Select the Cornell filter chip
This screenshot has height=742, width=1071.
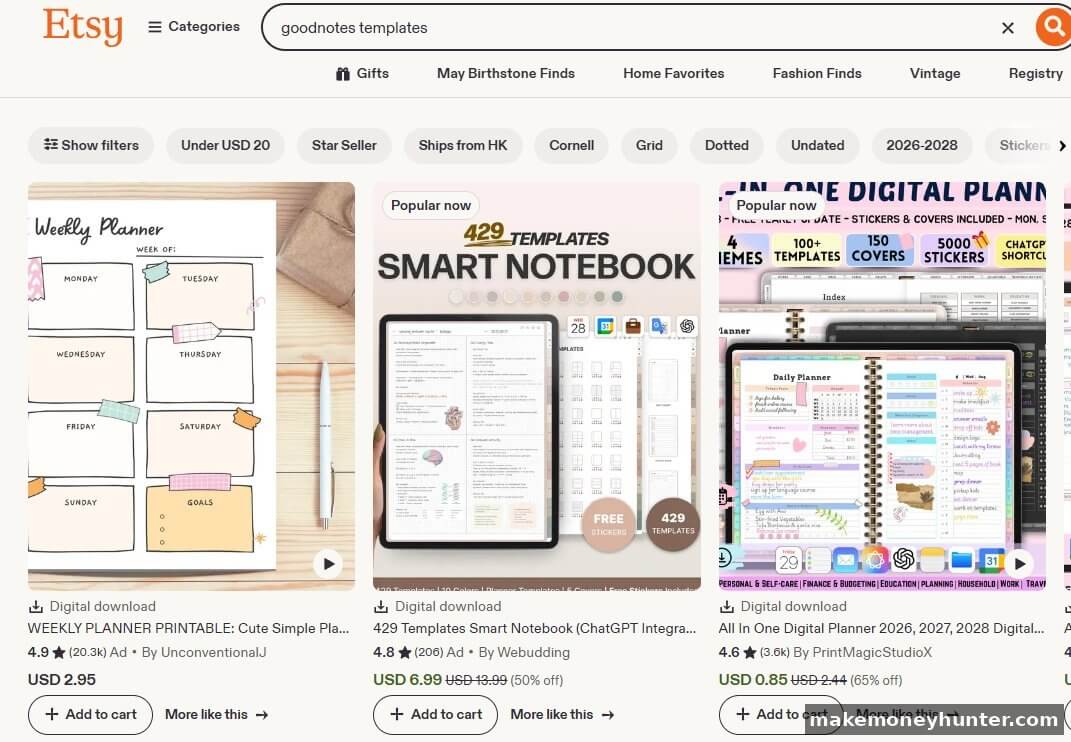click(572, 145)
